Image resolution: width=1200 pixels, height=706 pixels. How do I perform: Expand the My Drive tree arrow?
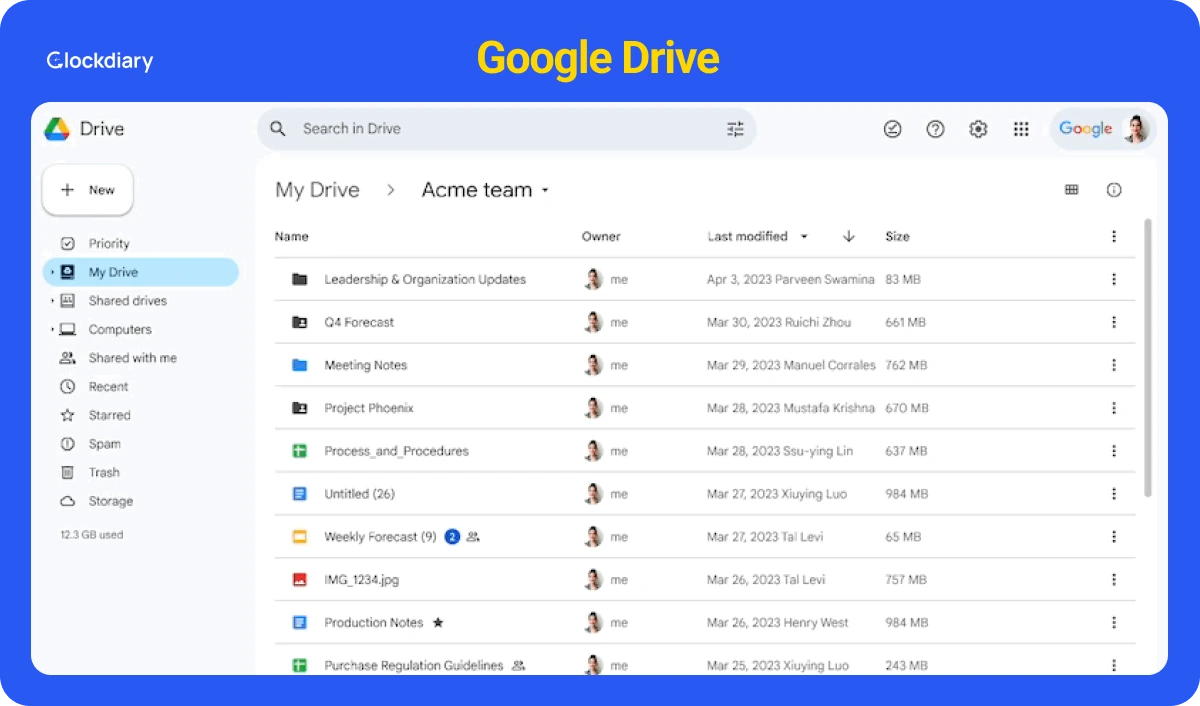point(52,272)
